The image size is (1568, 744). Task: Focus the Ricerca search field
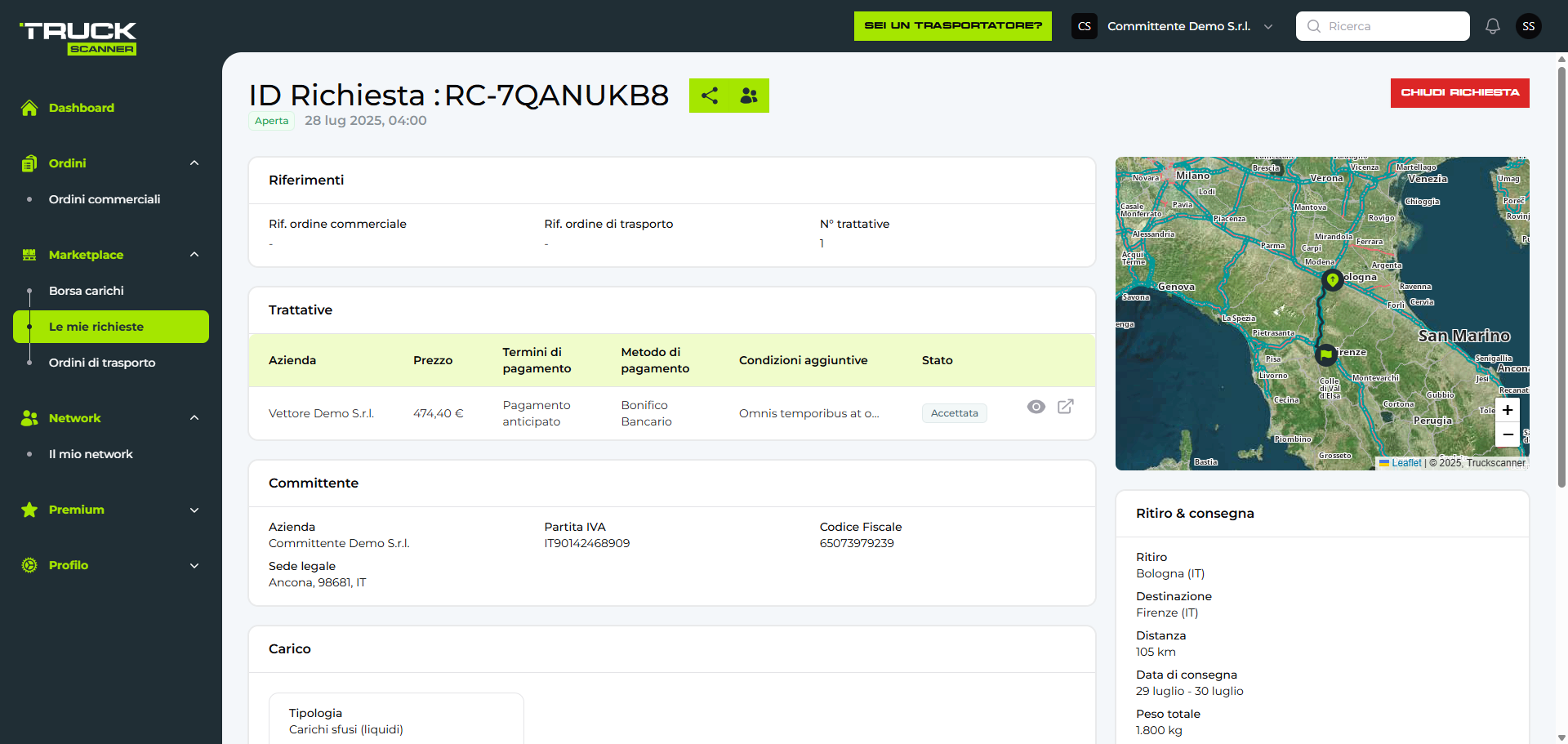pos(1383,26)
